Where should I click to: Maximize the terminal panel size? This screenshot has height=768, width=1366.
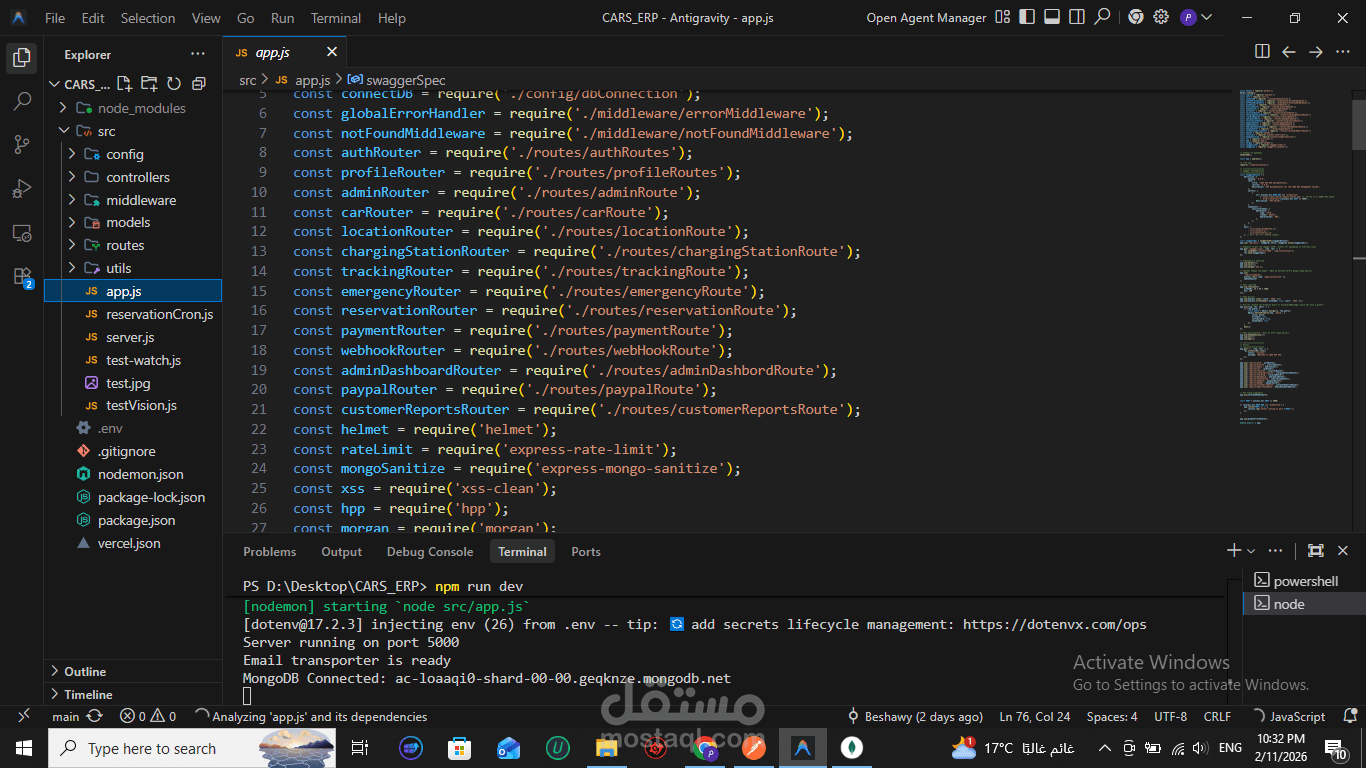1316,551
